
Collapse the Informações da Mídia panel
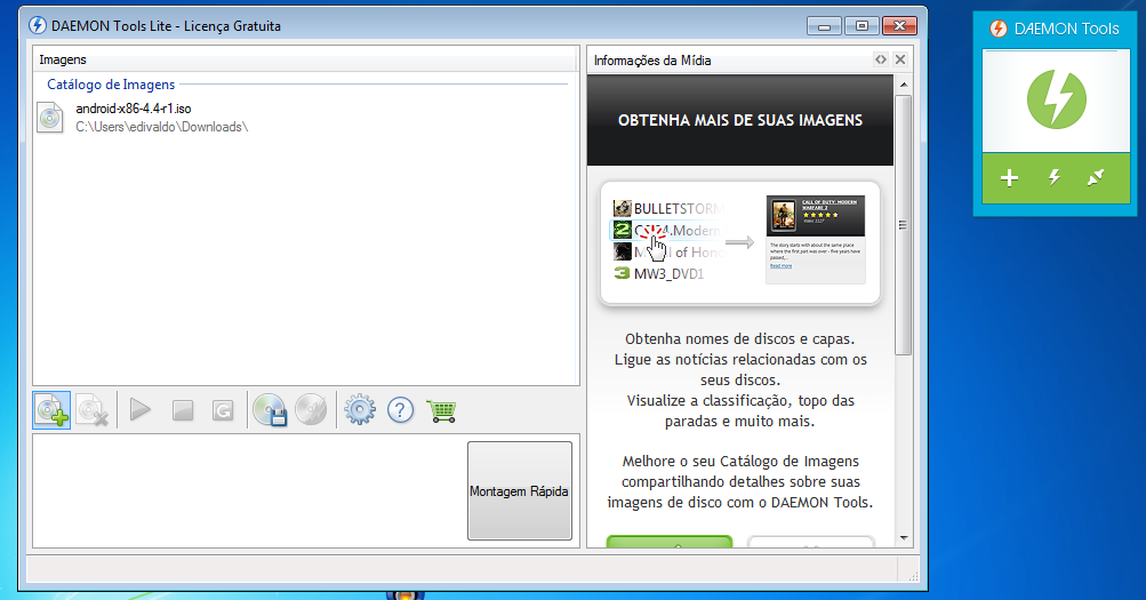pos(880,60)
